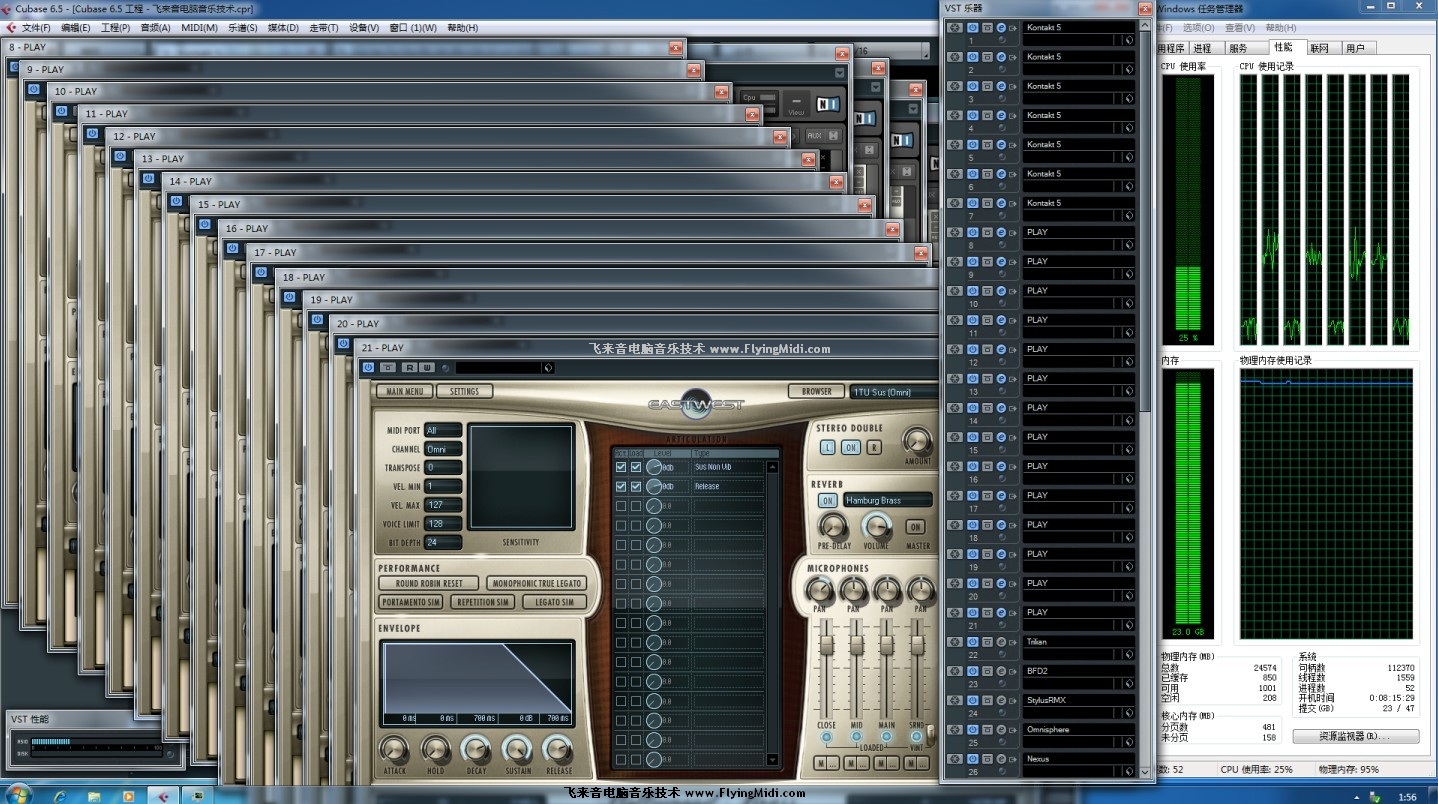Toggle the Repetition Sim button
This screenshot has width=1438, height=804.
(x=482, y=602)
